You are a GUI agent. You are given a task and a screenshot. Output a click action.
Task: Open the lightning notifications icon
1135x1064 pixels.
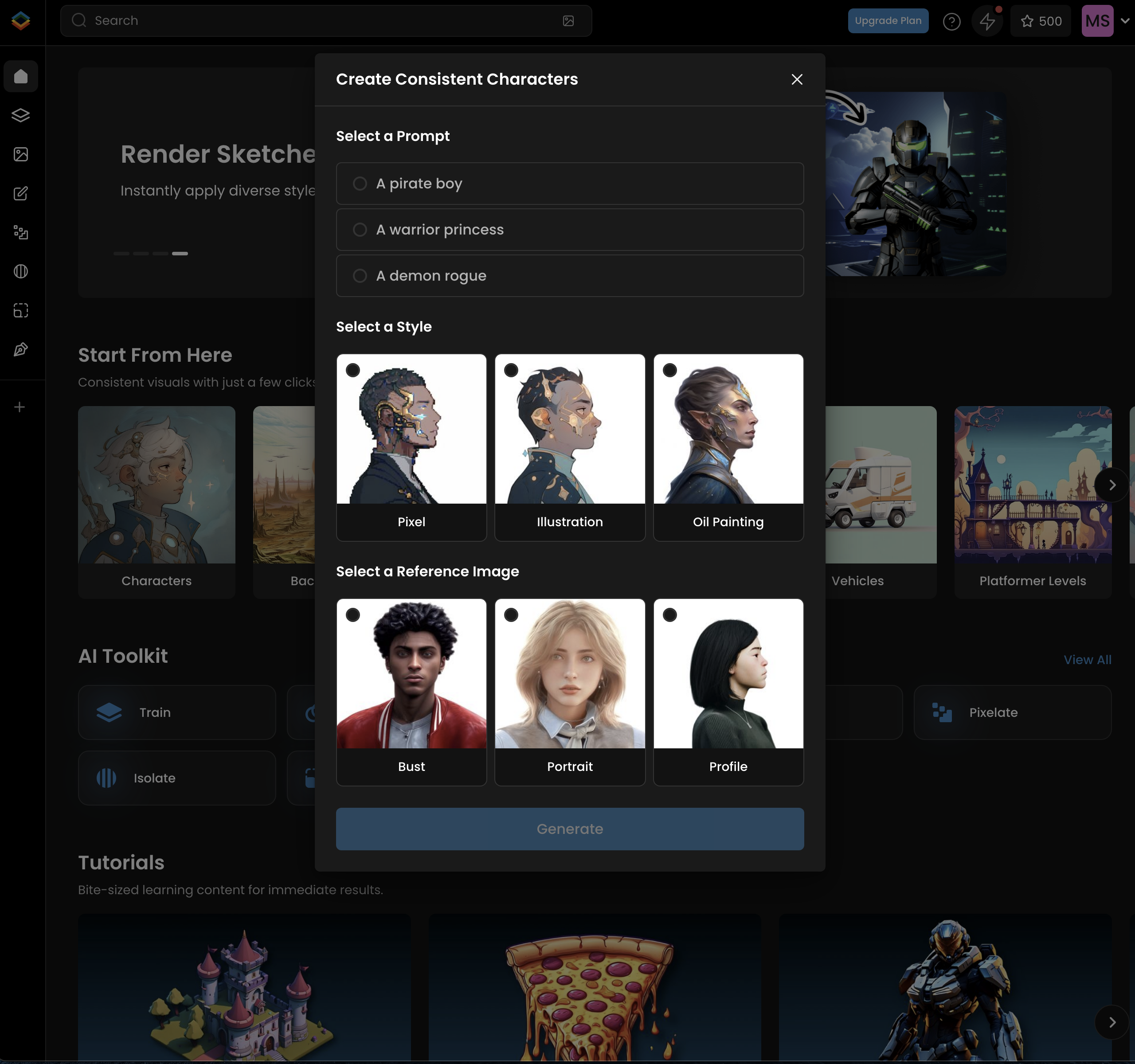987,22
